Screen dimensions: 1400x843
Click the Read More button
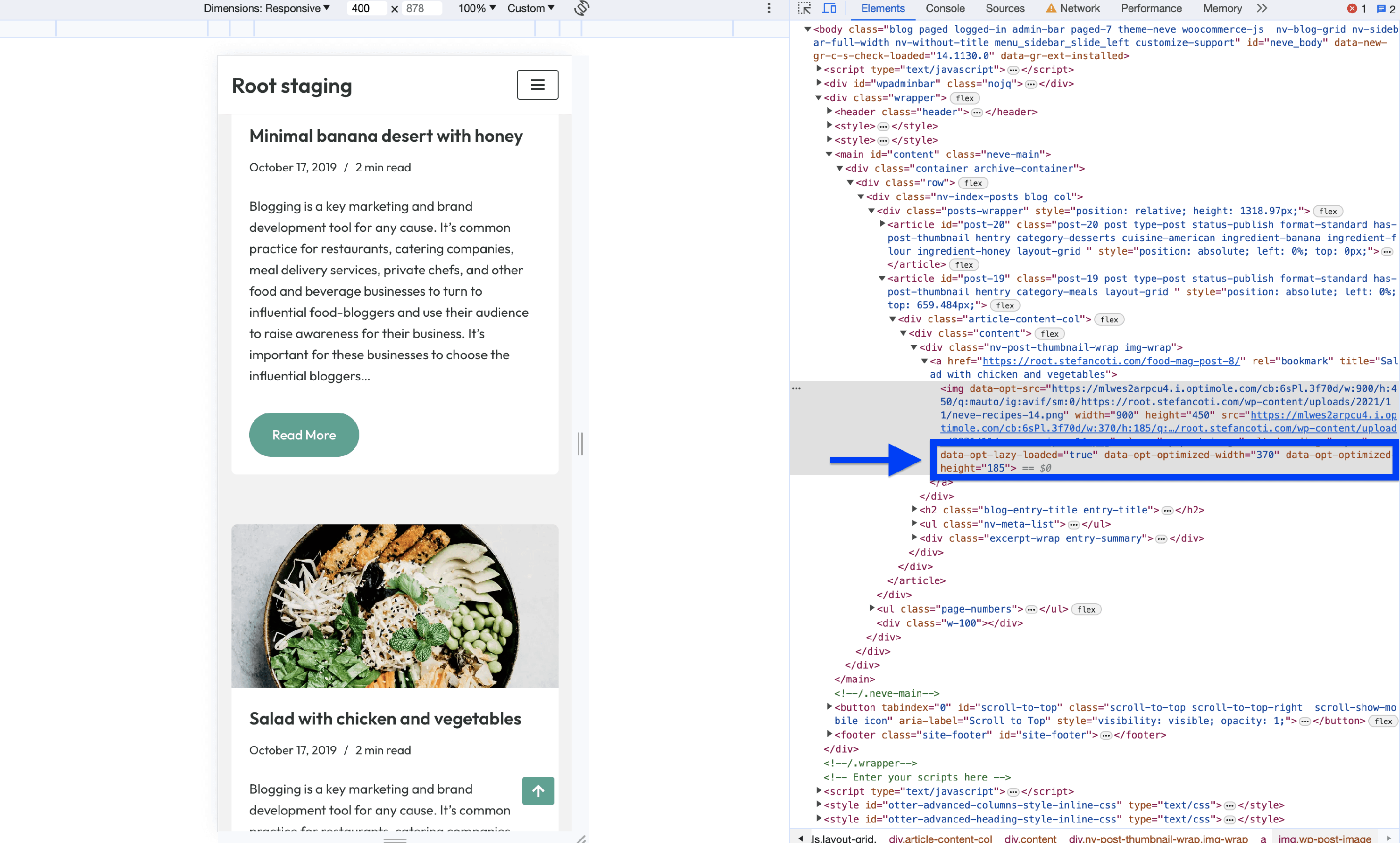click(x=304, y=435)
